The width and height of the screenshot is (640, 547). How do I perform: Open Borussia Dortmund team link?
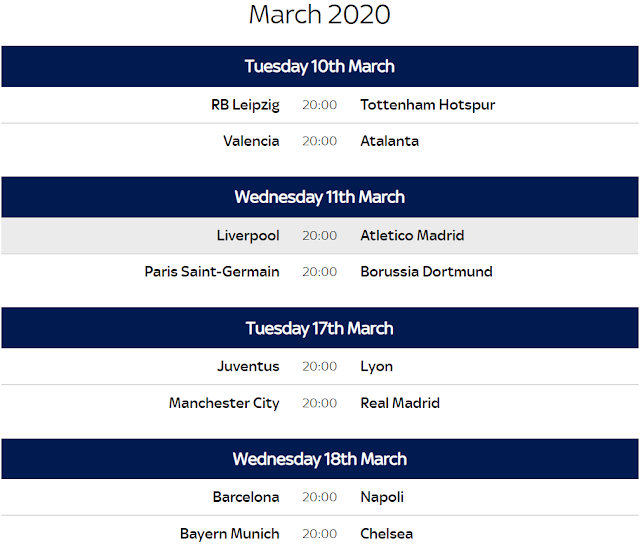[426, 271]
